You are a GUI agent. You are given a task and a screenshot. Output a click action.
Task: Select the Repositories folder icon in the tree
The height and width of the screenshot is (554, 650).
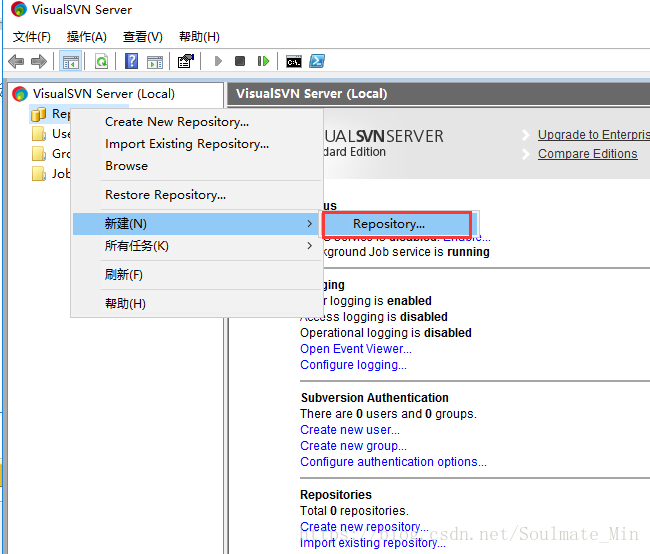click(39, 114)
